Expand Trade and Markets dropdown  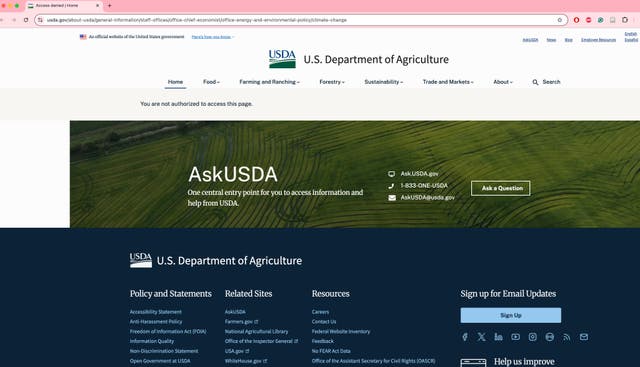[x=448, y=82]
